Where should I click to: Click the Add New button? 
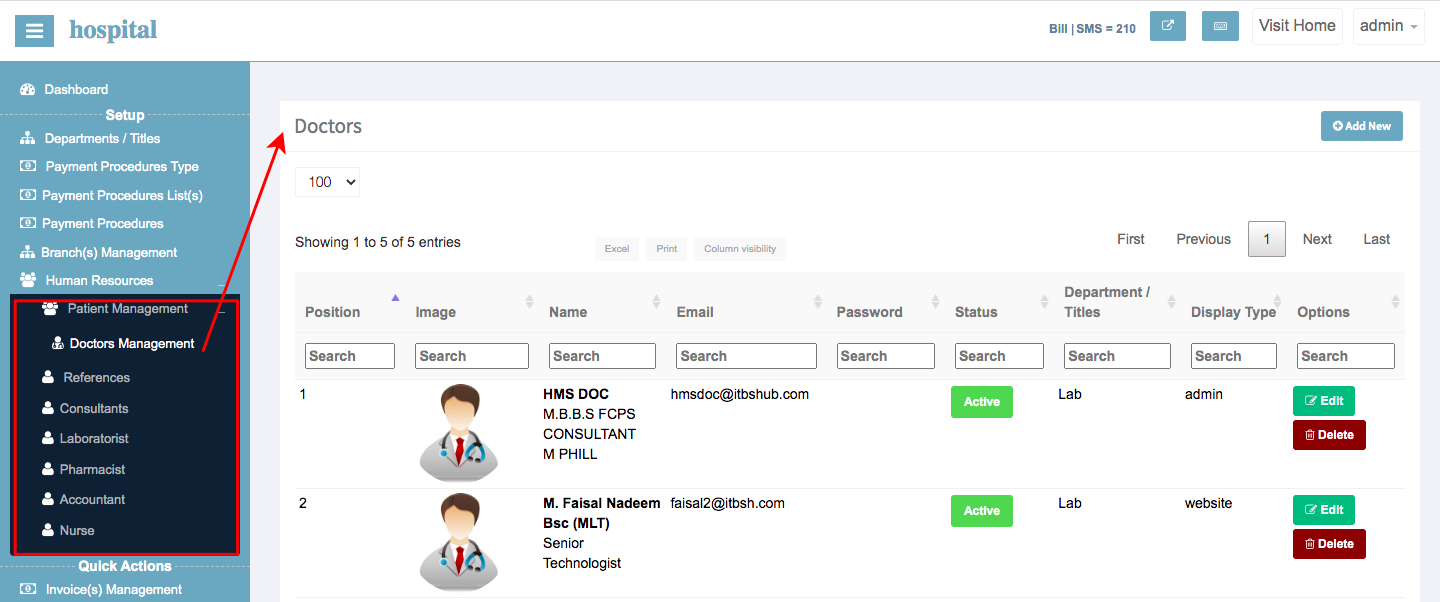[1362, 126]
